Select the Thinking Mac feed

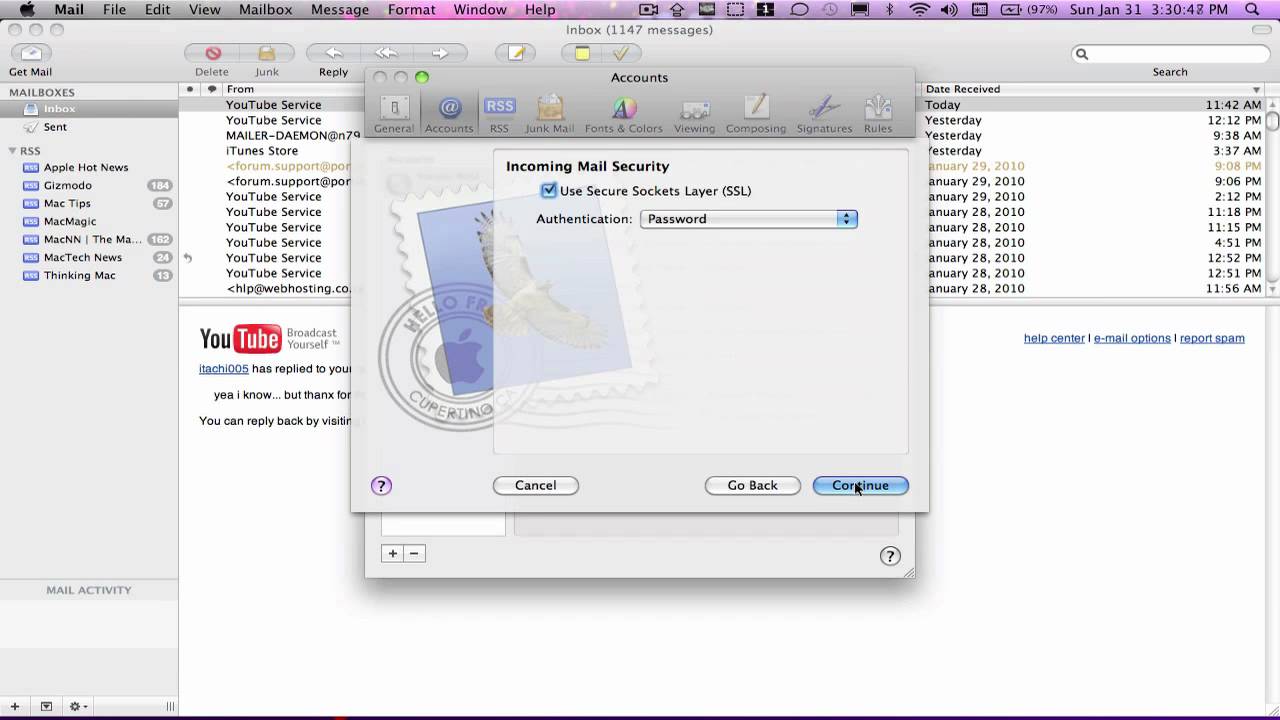(x=89, y=276)
